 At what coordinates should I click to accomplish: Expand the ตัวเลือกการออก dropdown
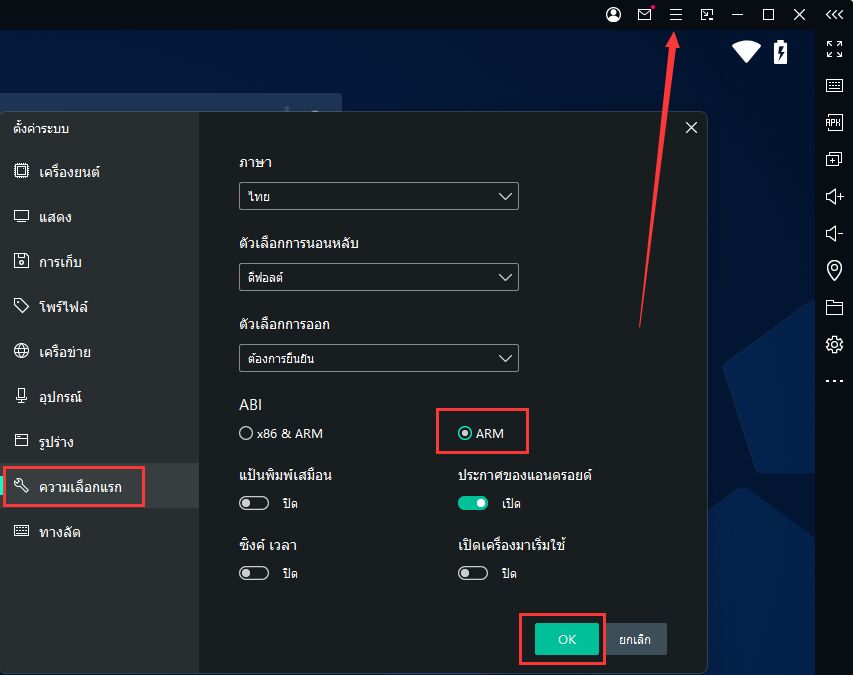click(379, 357)
